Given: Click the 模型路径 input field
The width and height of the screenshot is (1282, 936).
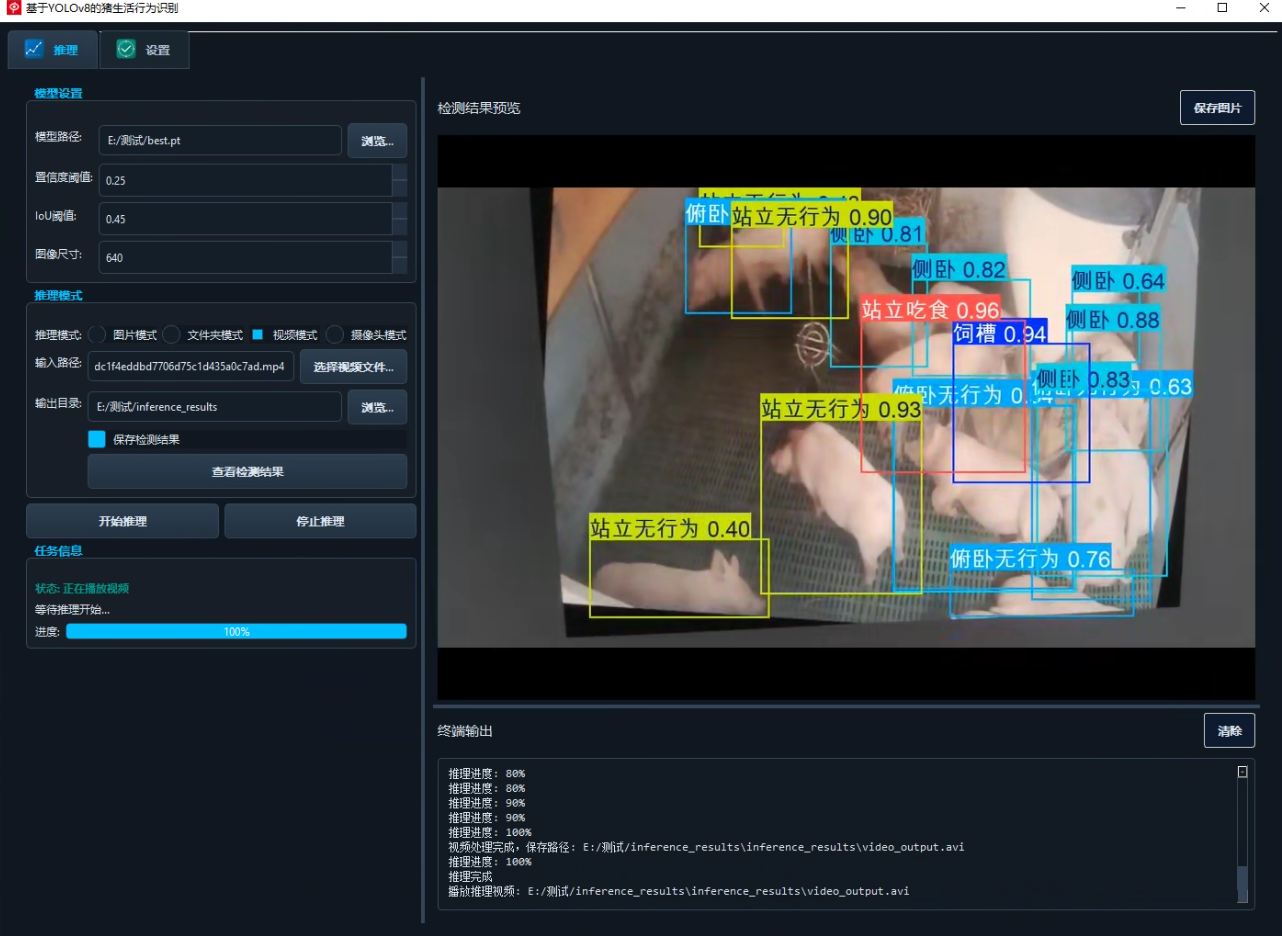Looking at the screenshot, I should coord(220,141).
